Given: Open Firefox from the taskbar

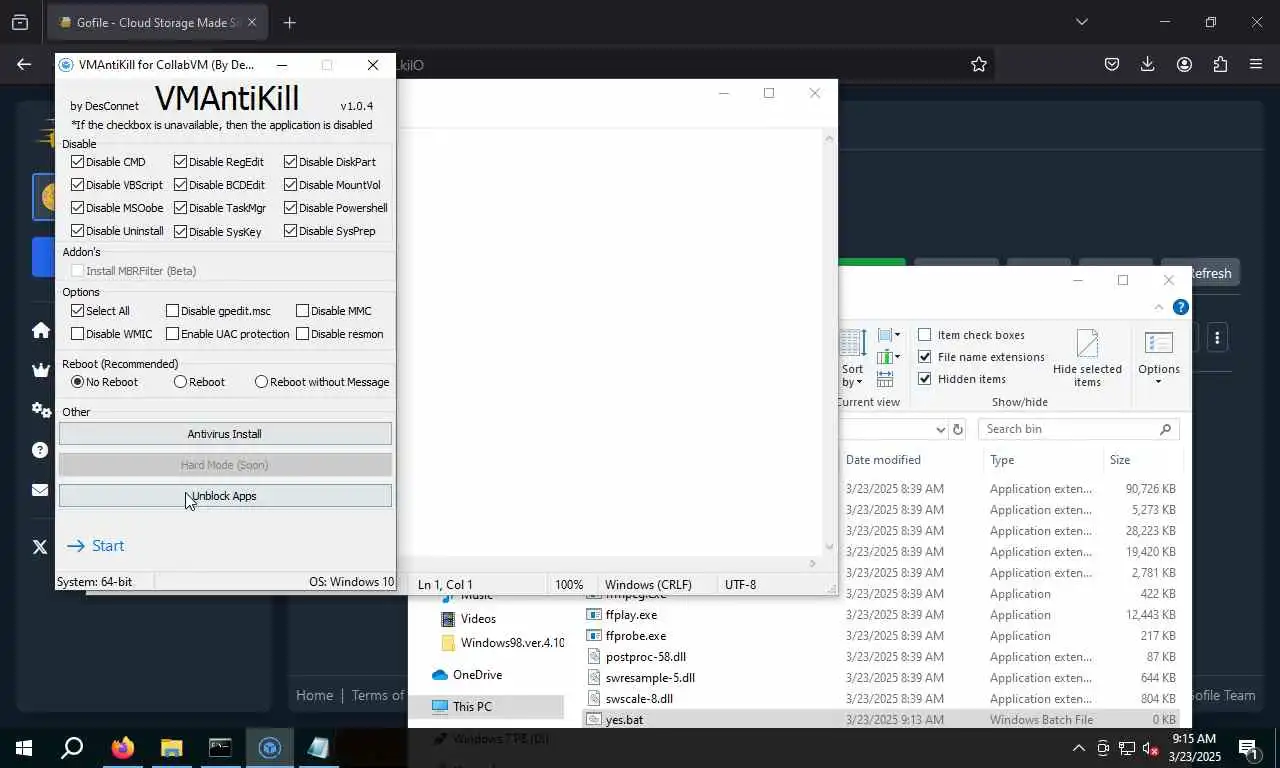Looking at the screenshot, I should click(x=123, y=747).
